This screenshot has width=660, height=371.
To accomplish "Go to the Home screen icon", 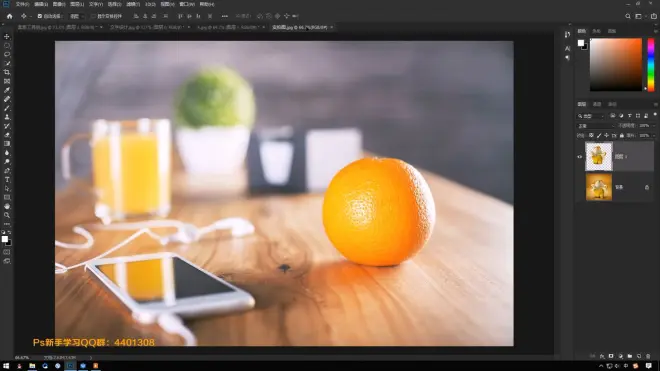I will pyautogui.click(x=10, y=16).
